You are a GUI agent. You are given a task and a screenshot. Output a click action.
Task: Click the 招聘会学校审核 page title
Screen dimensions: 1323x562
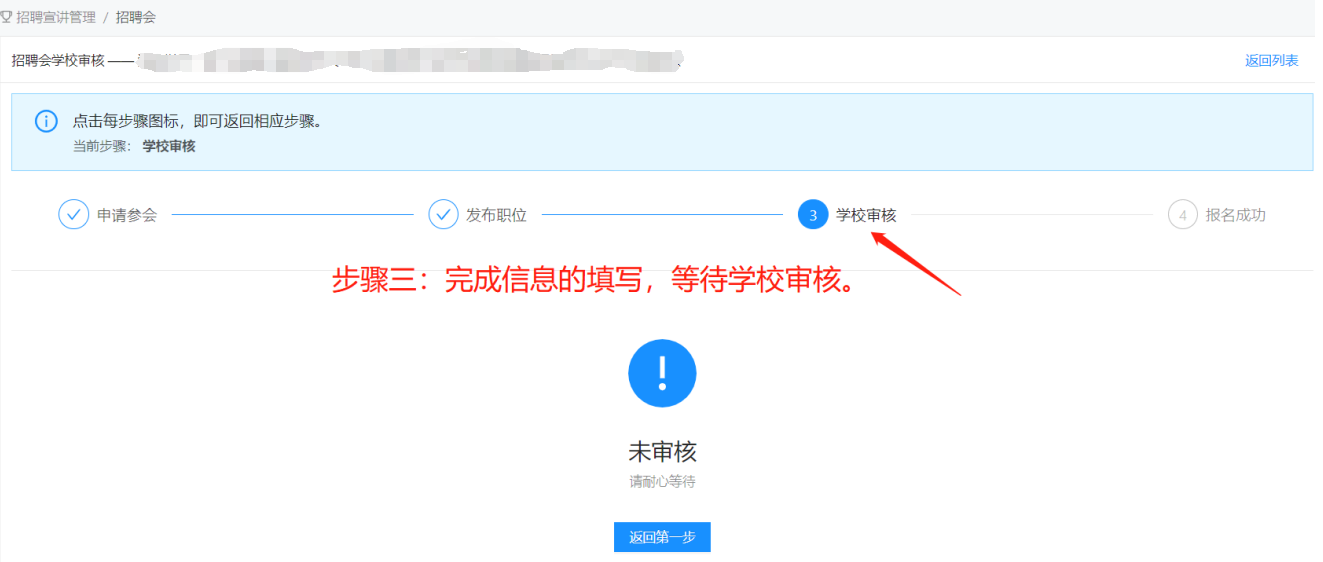58,60
